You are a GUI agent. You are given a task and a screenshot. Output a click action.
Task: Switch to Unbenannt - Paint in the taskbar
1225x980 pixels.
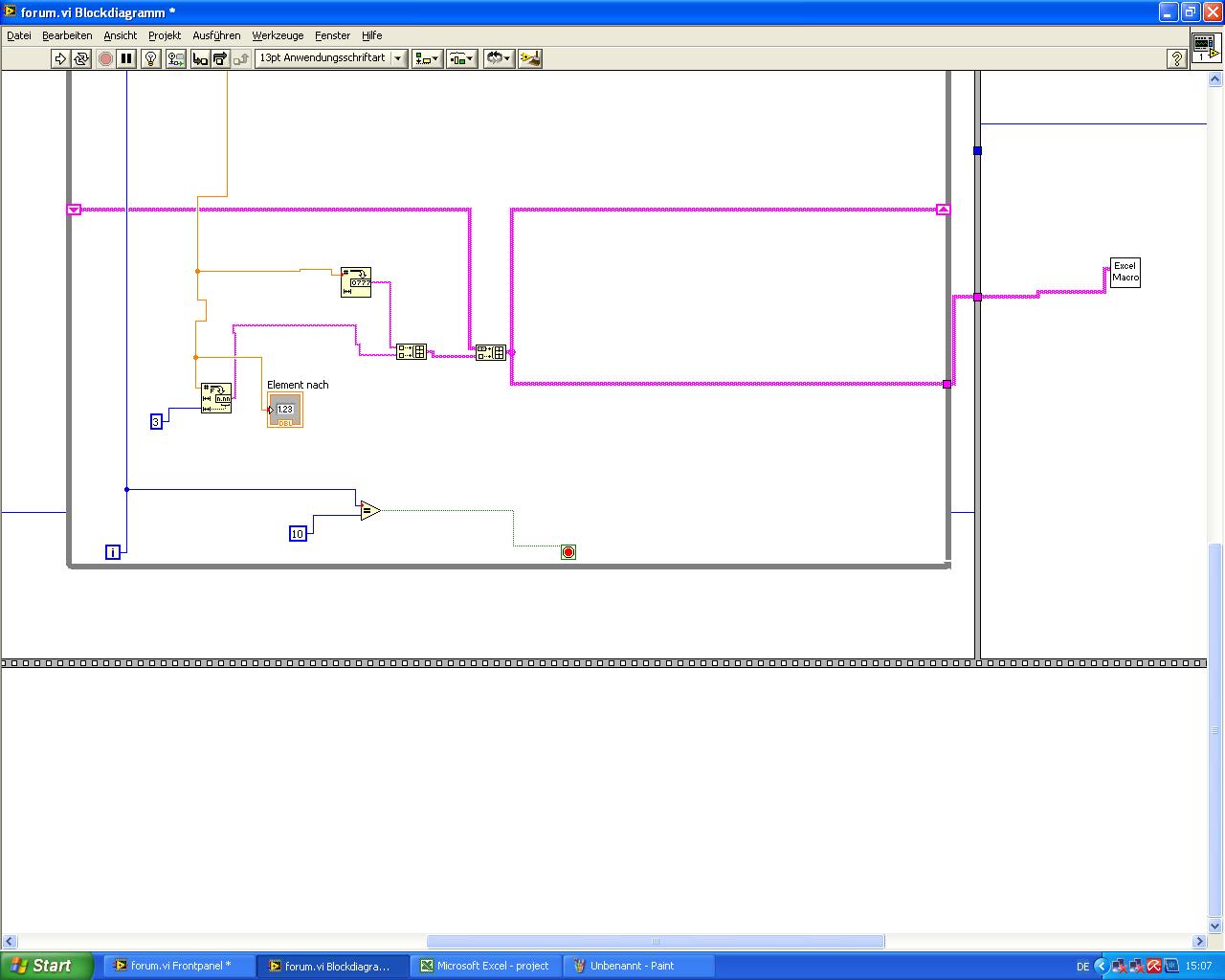(639, 966)
